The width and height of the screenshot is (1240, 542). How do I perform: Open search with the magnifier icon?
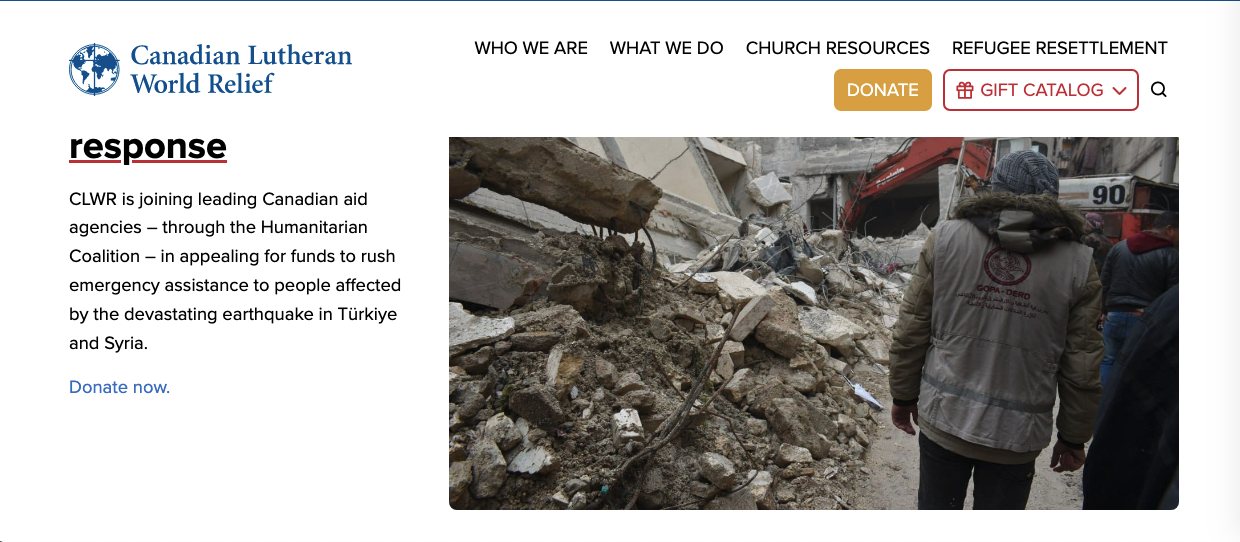coord(1159,90)
